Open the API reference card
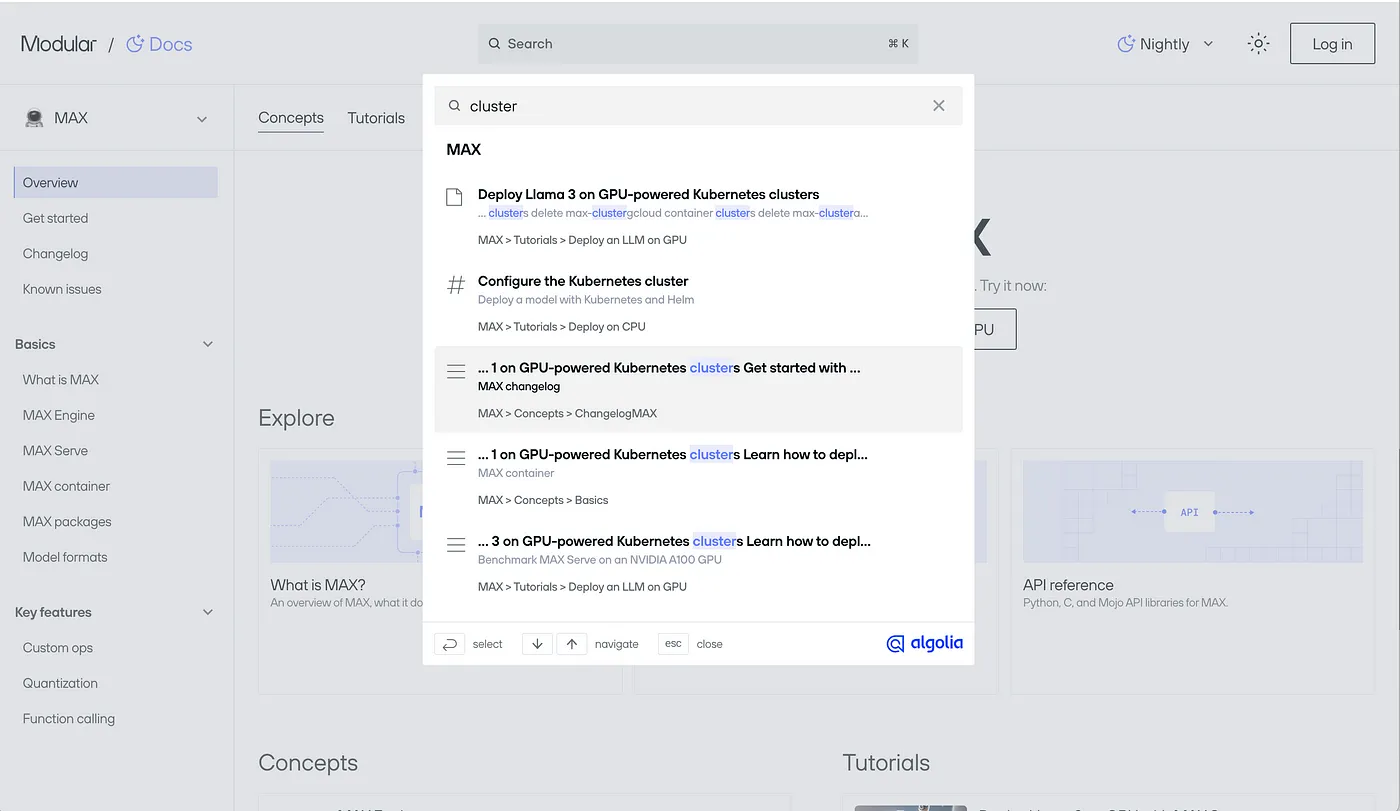1400x811 pixels. 1192,571
